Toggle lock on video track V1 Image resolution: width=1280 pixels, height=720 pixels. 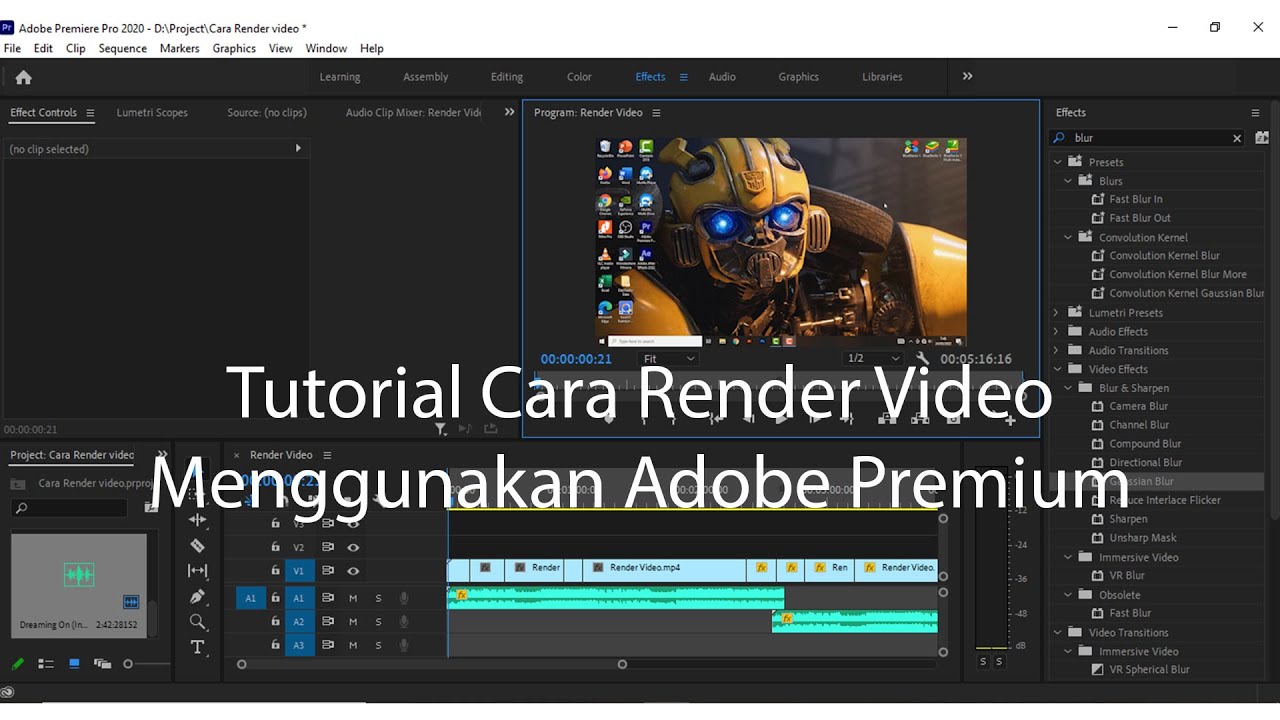[276, 571]
